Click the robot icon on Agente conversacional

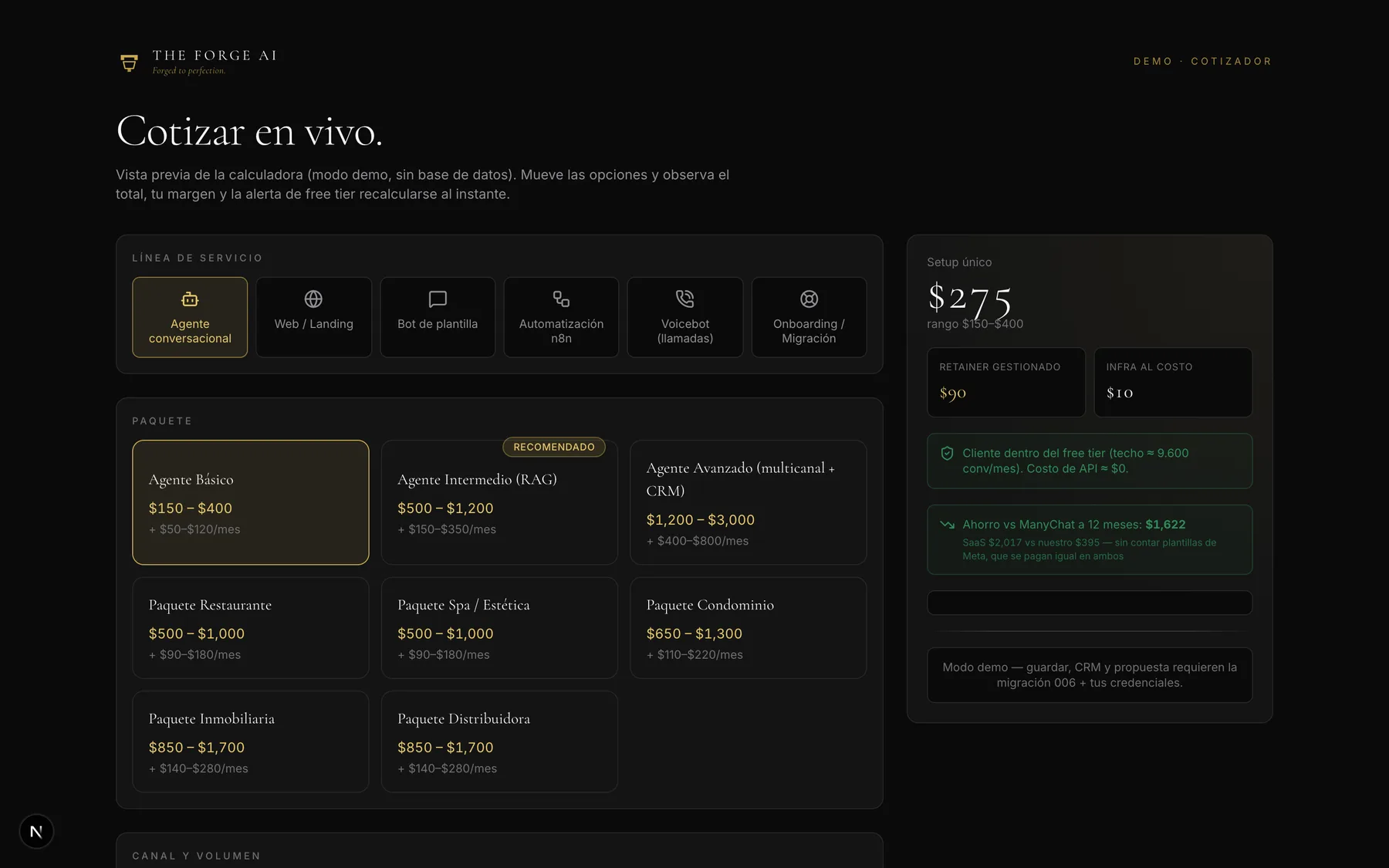coord(190,299)
